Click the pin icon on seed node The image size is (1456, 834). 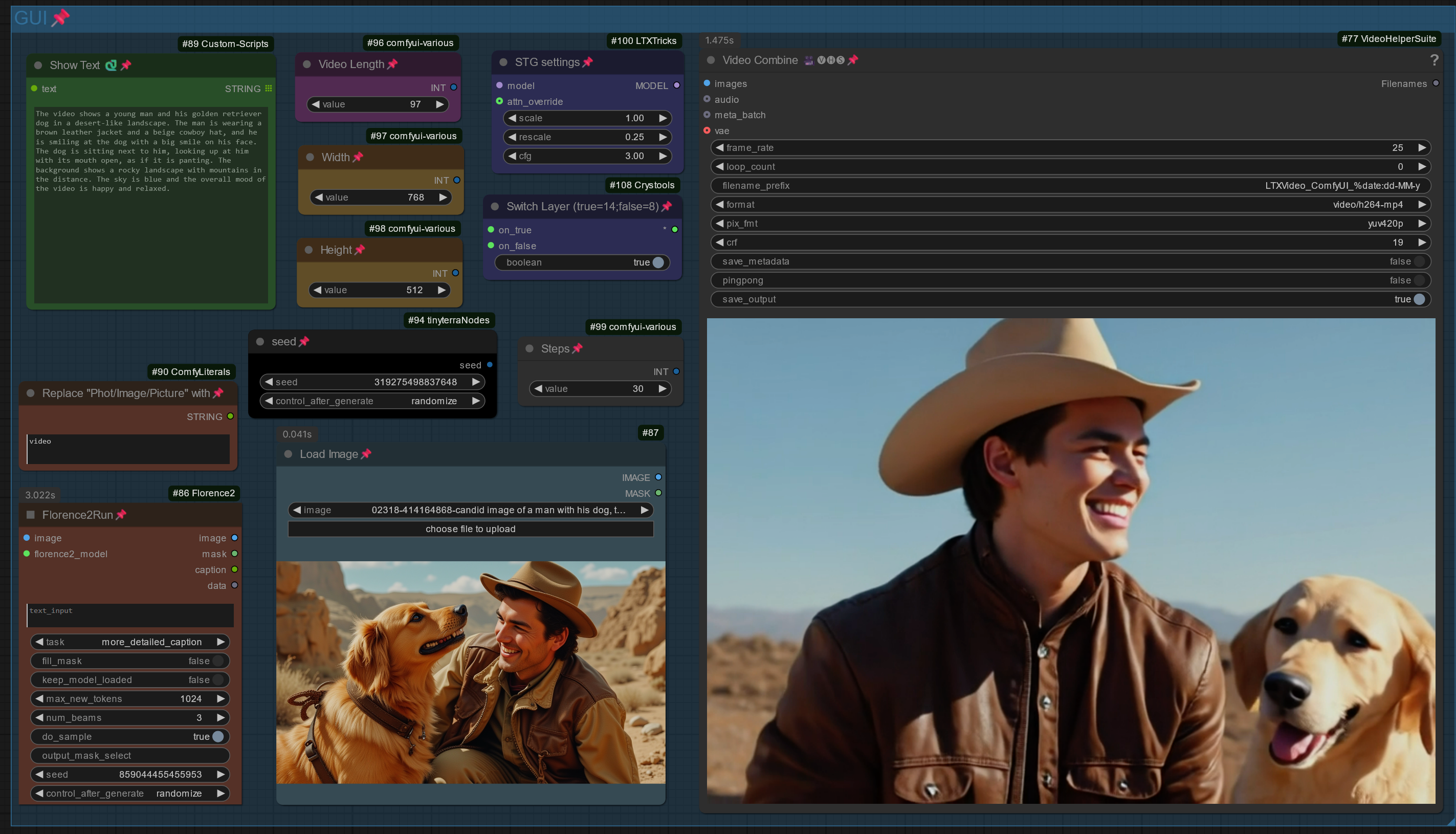(304, 341)
